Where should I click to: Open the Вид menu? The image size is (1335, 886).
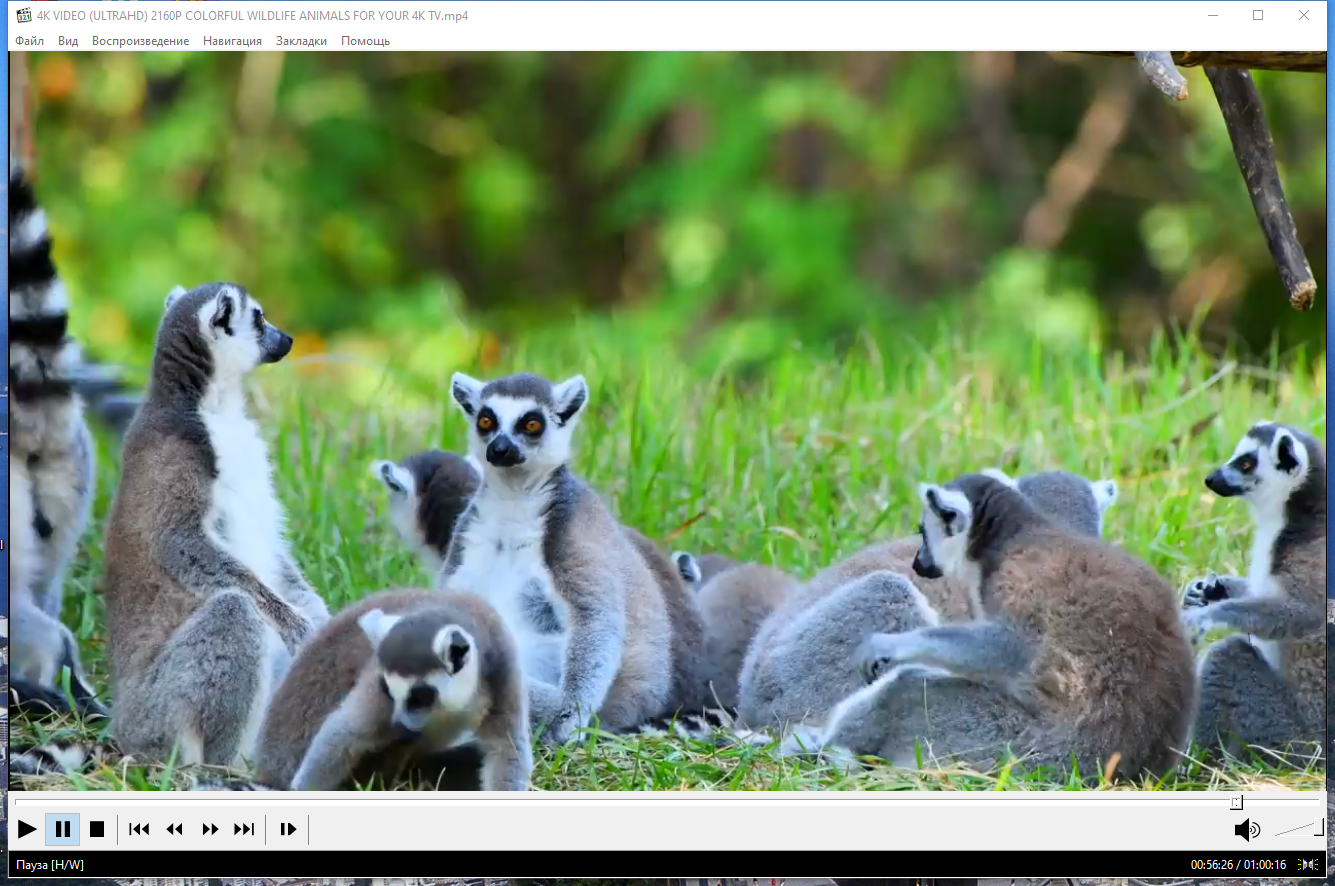(x=68, y=41)
